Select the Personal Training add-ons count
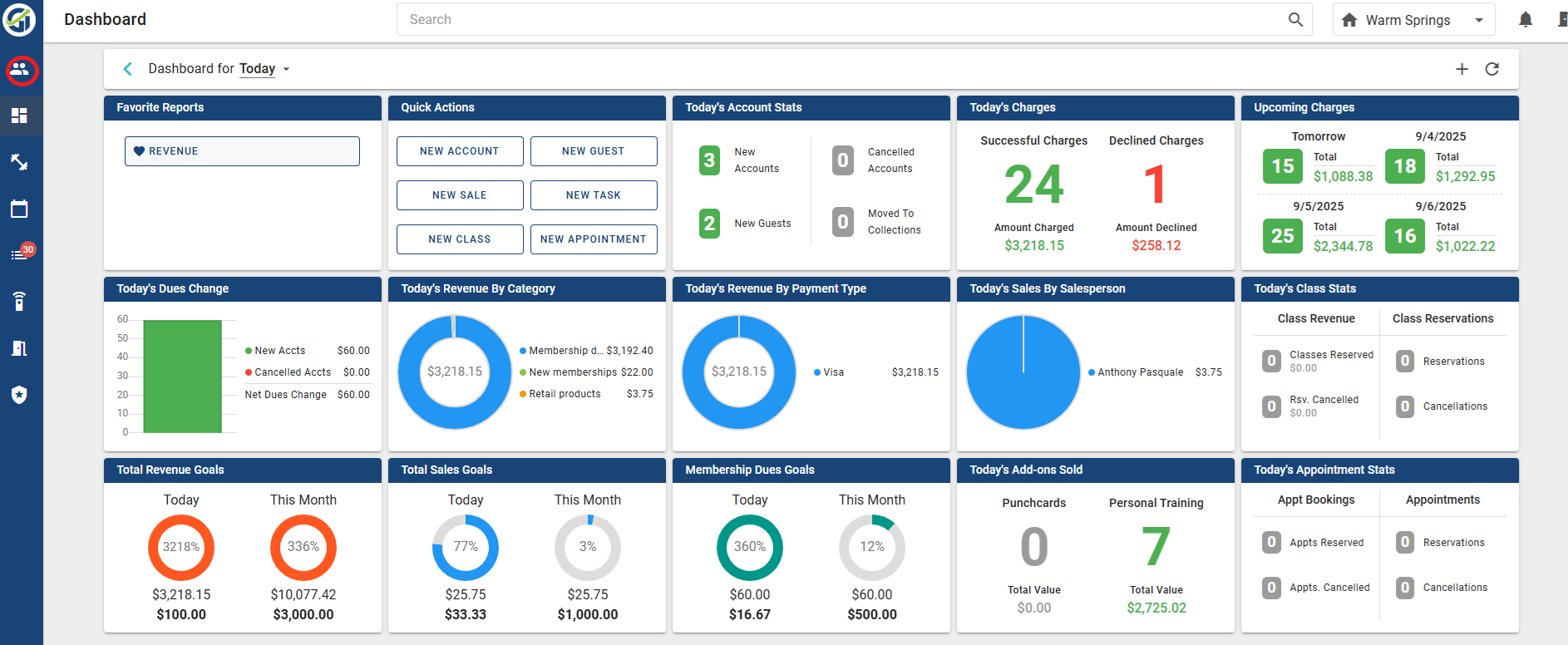This screenshot has width=1568, height=645. (x=1156, y=547)
